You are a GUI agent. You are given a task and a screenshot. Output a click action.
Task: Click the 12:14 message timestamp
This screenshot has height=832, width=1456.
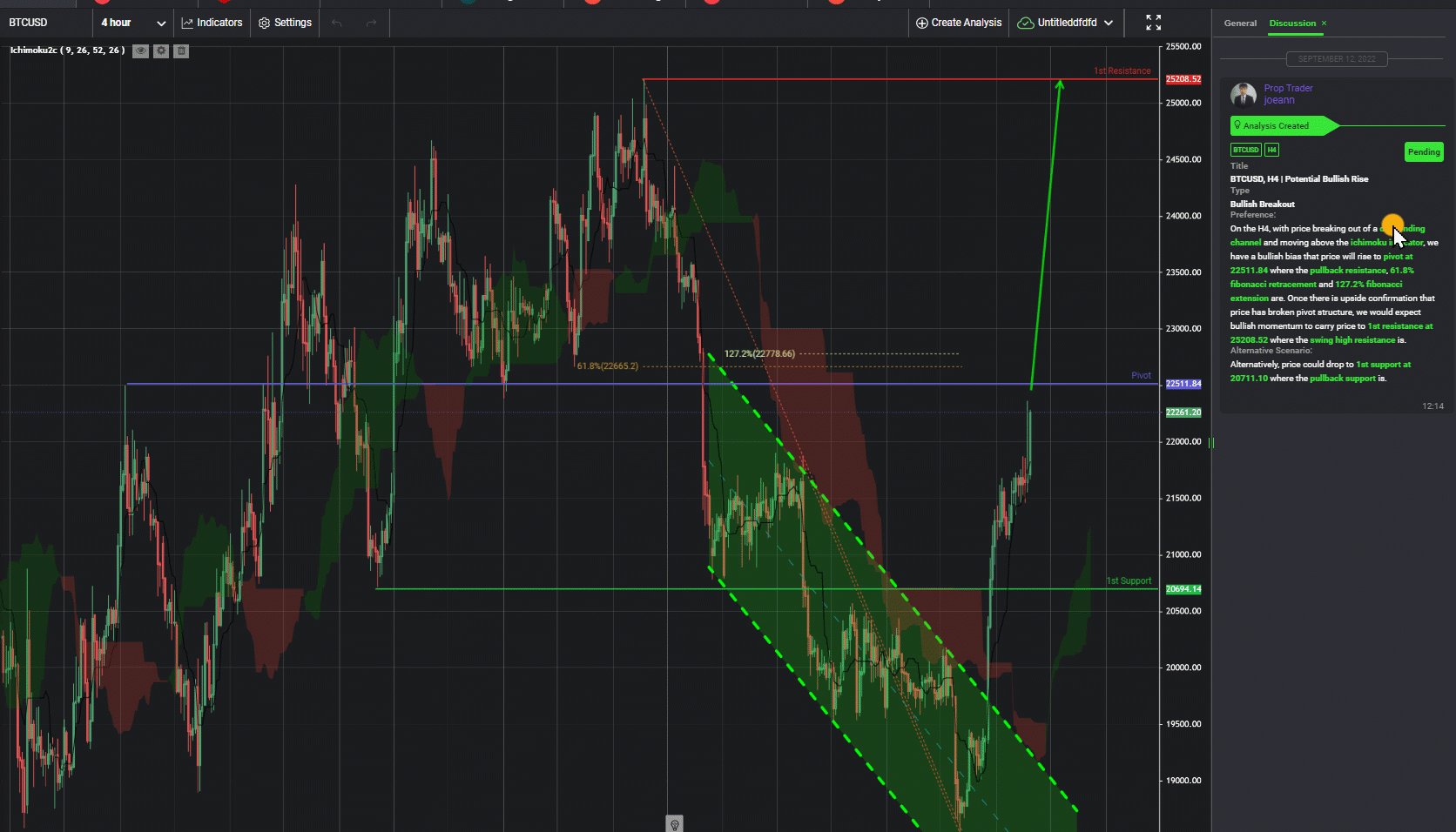click(x=1432, y=406)
